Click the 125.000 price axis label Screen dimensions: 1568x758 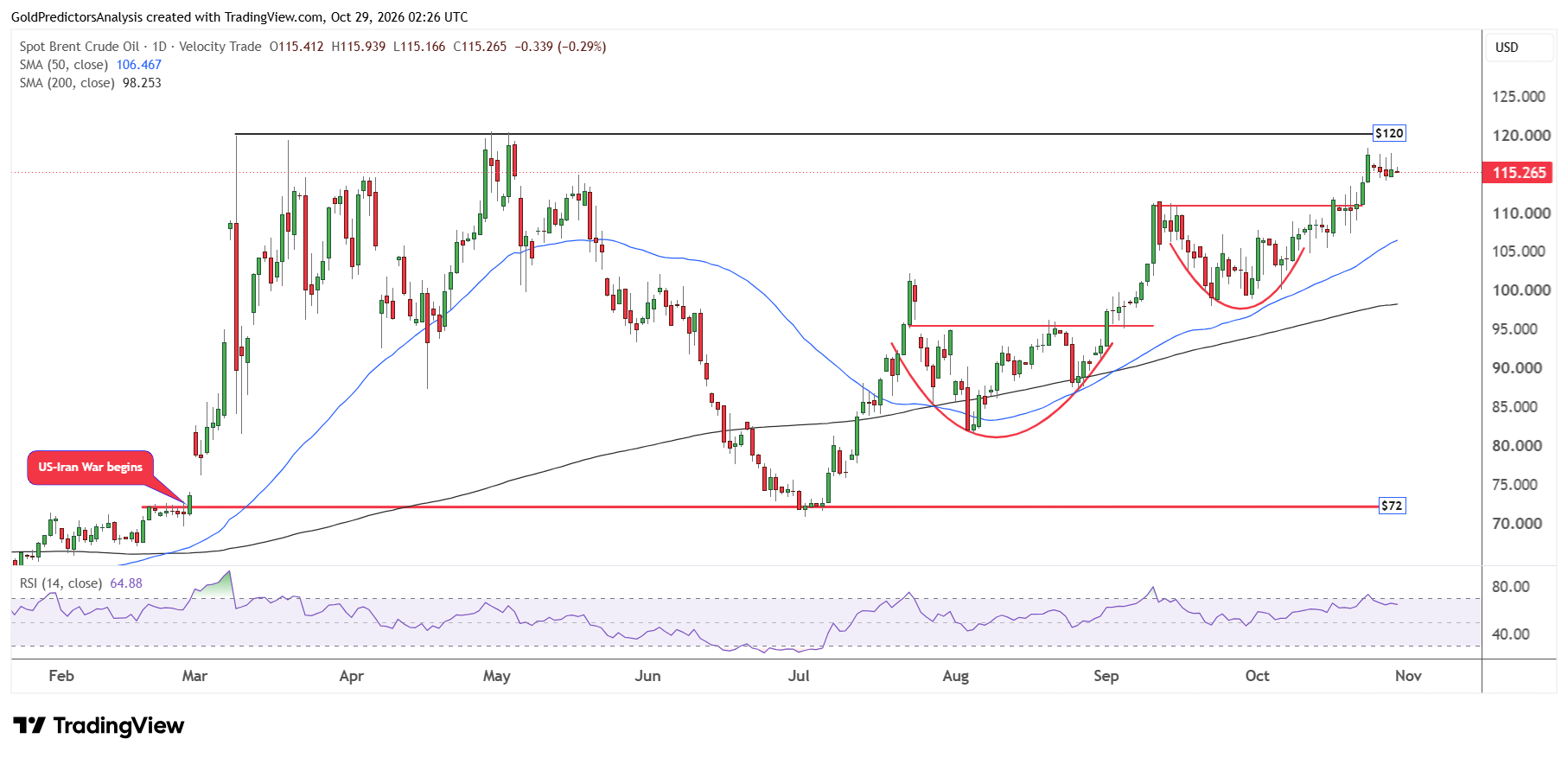coord(1519,97)
